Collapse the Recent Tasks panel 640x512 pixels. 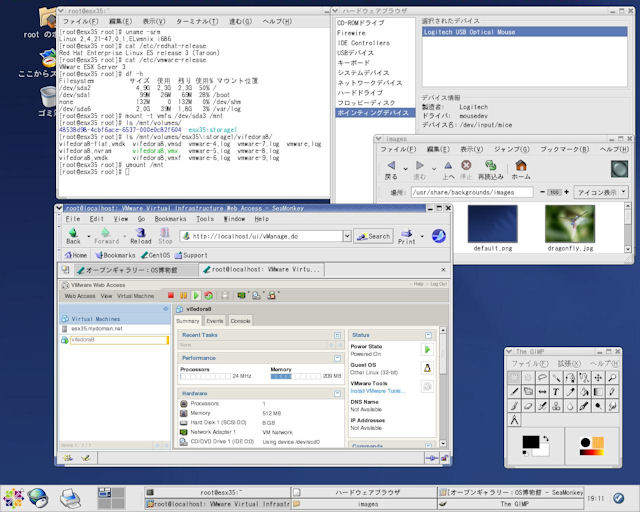point(338,335)
